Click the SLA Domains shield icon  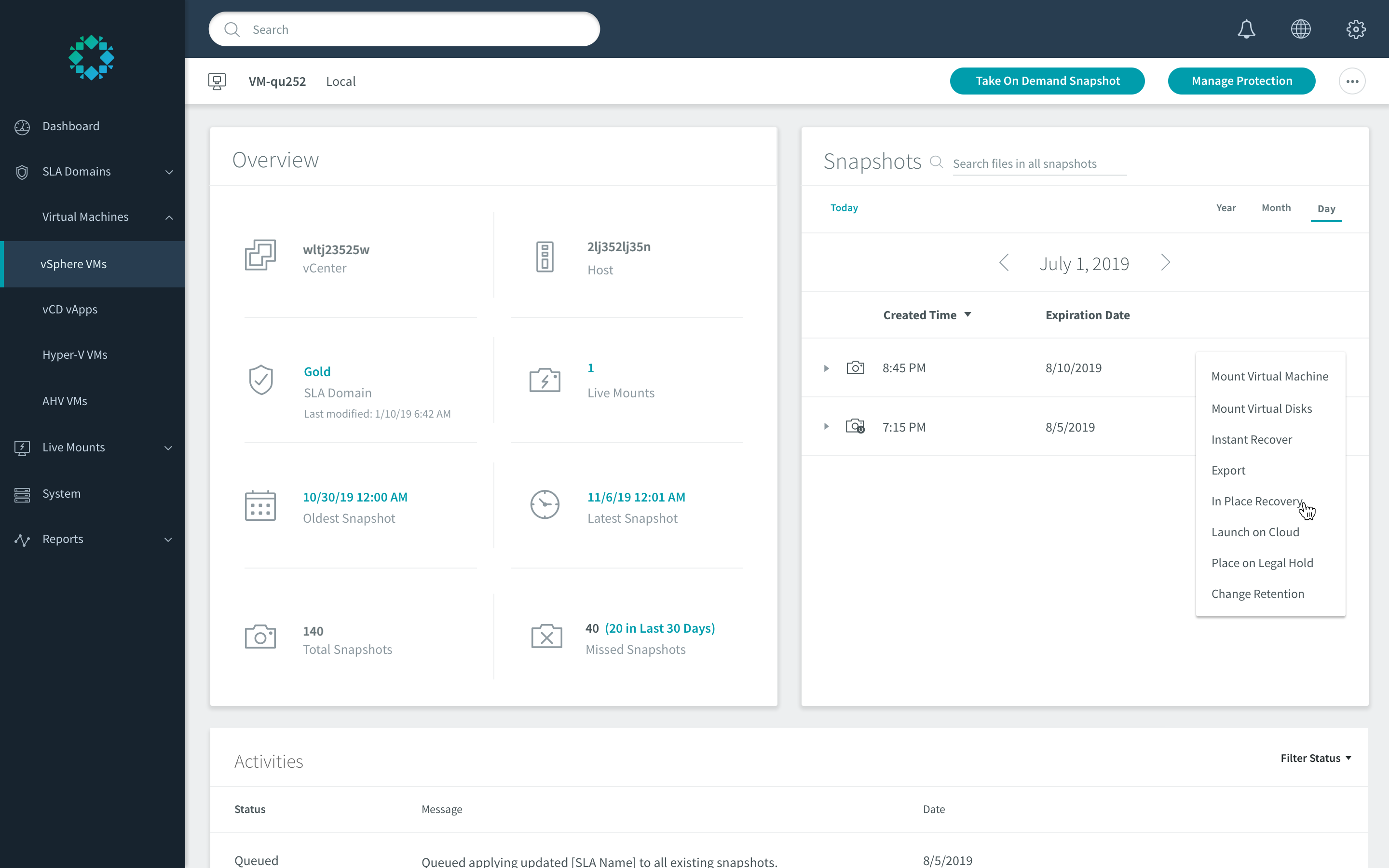pos(22,172)
